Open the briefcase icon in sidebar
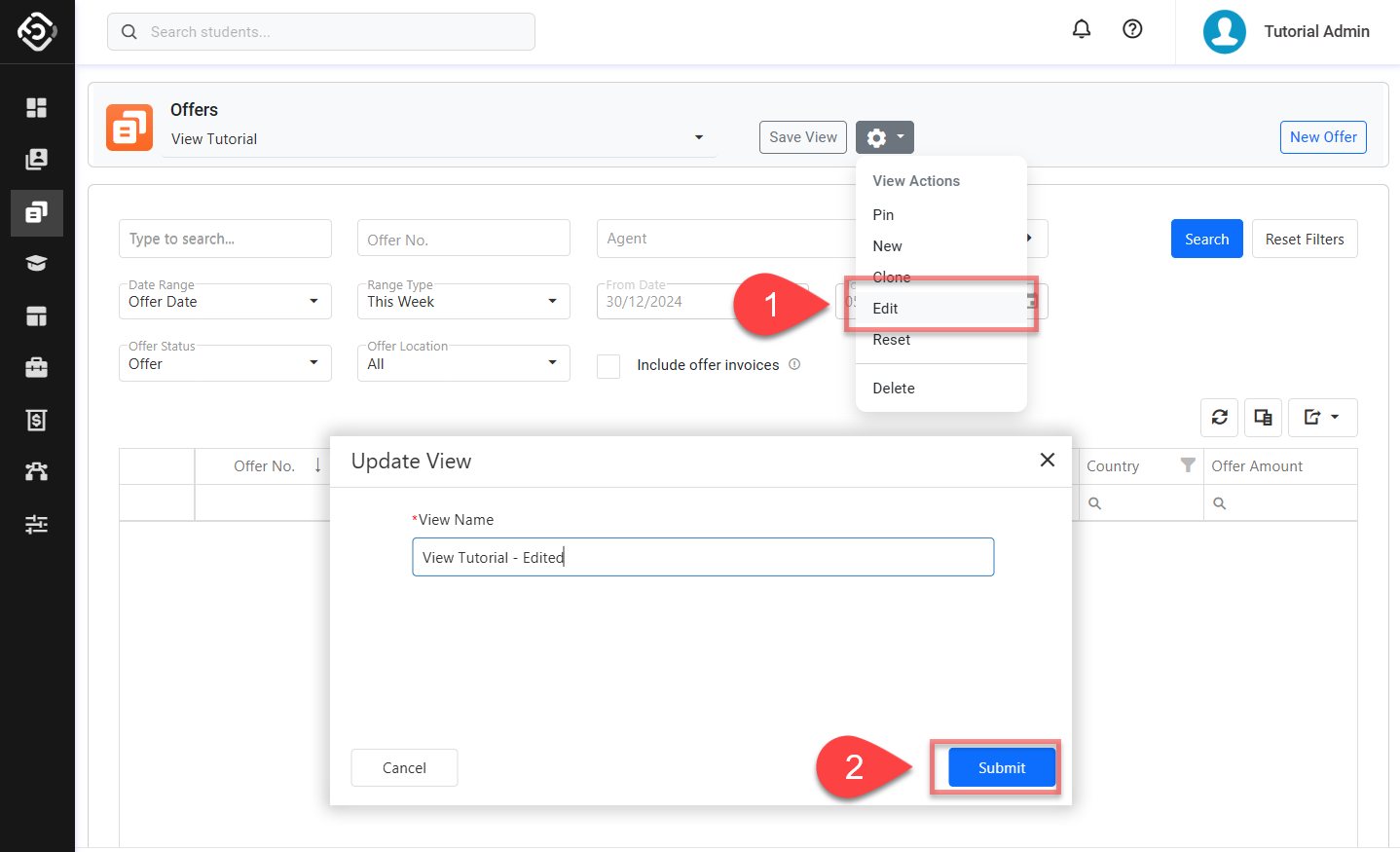 click(x=36, y=367)
